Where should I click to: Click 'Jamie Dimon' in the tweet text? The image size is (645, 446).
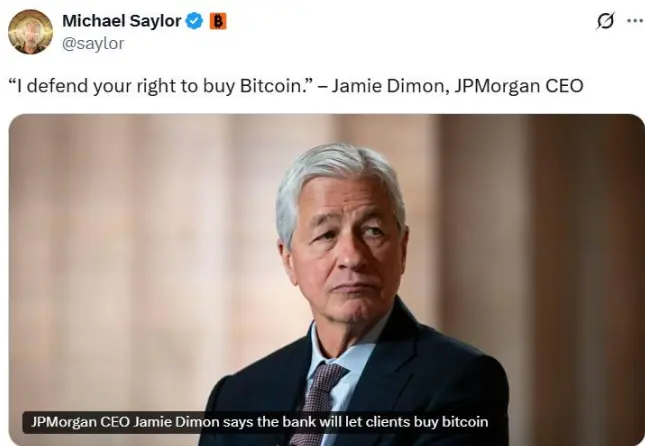tap(390, 86)
